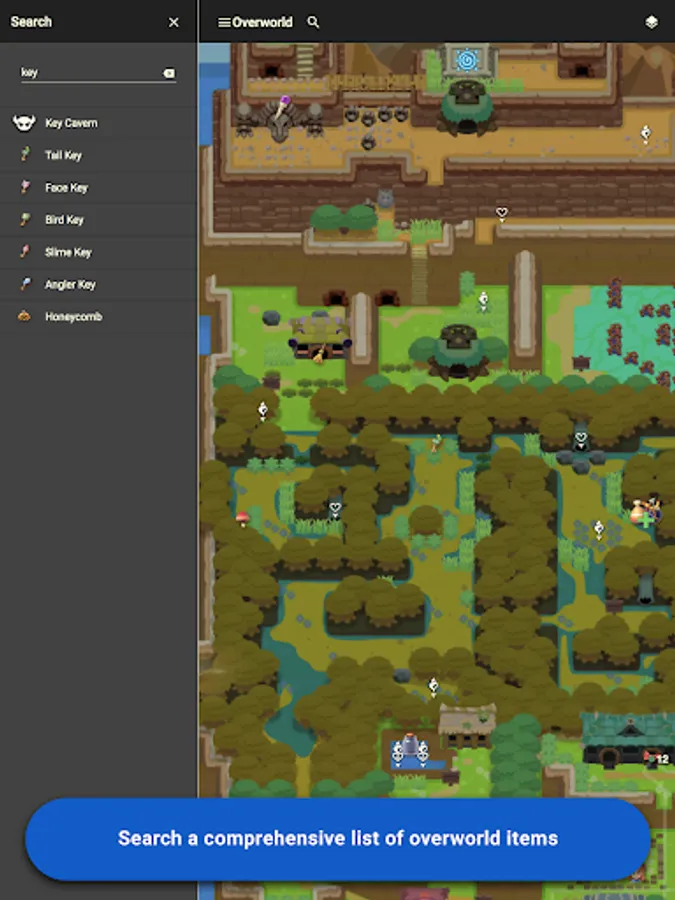Click the small thatched hut near forest bottom
Viewport: 675px width, 900px height.
(x=467, y=726)
